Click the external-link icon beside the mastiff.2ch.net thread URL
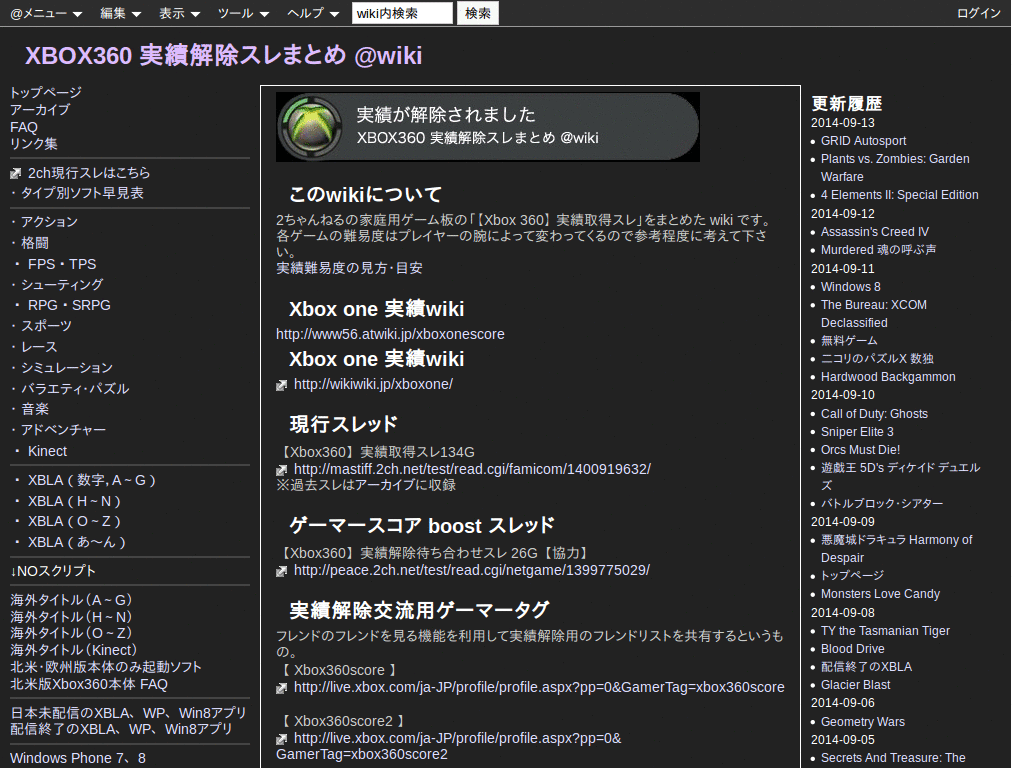Screen dimensions: 1024x768 (x=282, y=468)
